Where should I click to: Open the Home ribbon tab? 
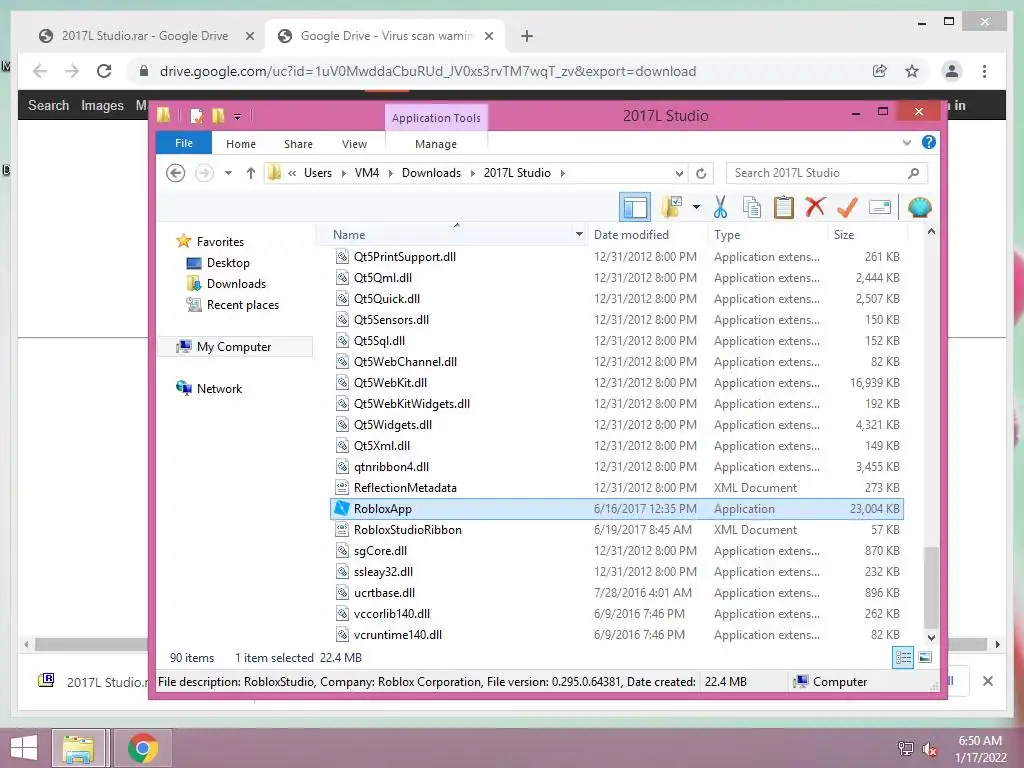[x=240, y=144]
